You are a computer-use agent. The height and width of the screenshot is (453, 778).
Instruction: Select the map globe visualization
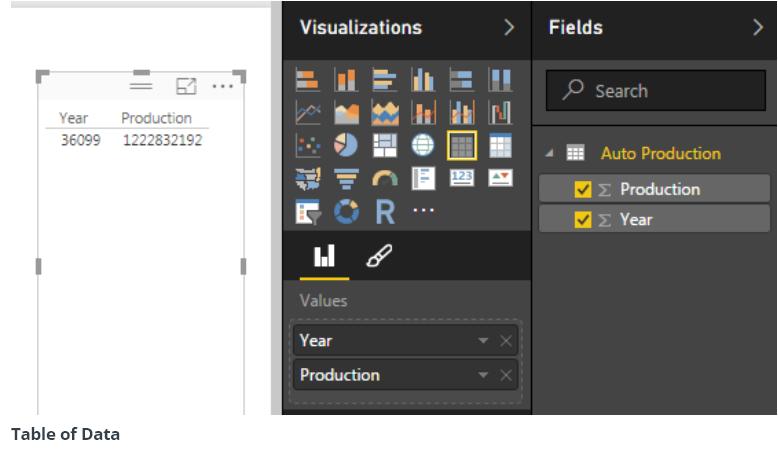pos(422,146)
